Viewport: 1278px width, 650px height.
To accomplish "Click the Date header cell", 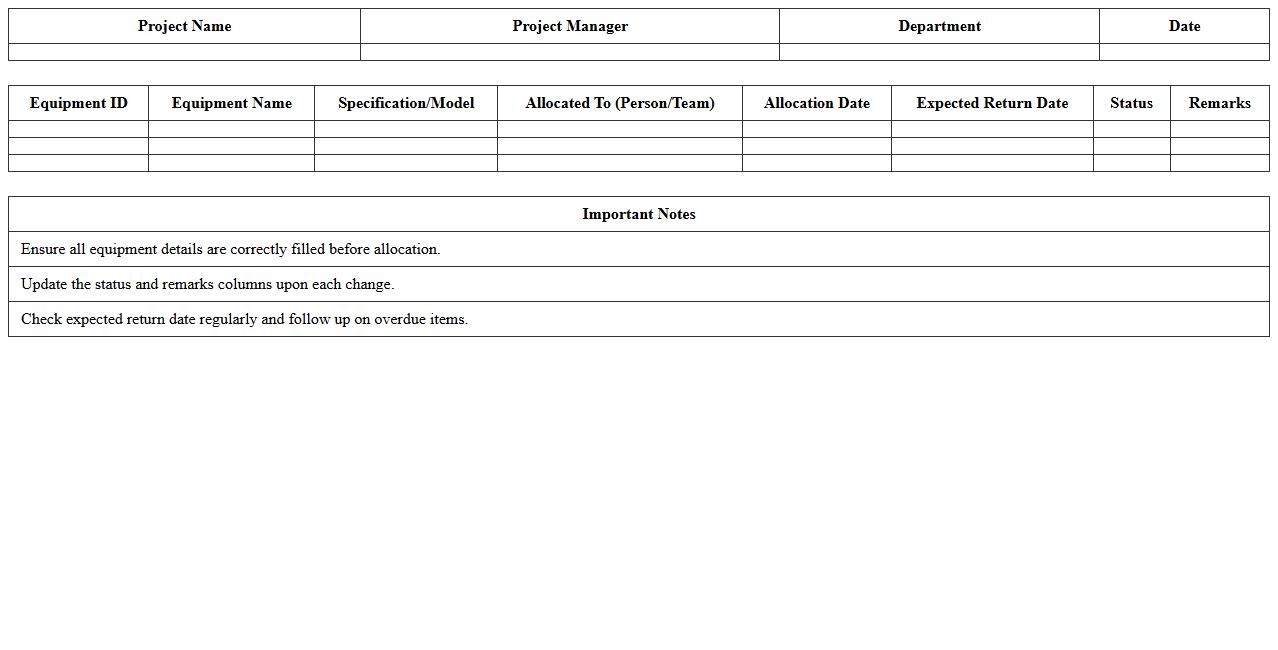I will click(1184, 26).
